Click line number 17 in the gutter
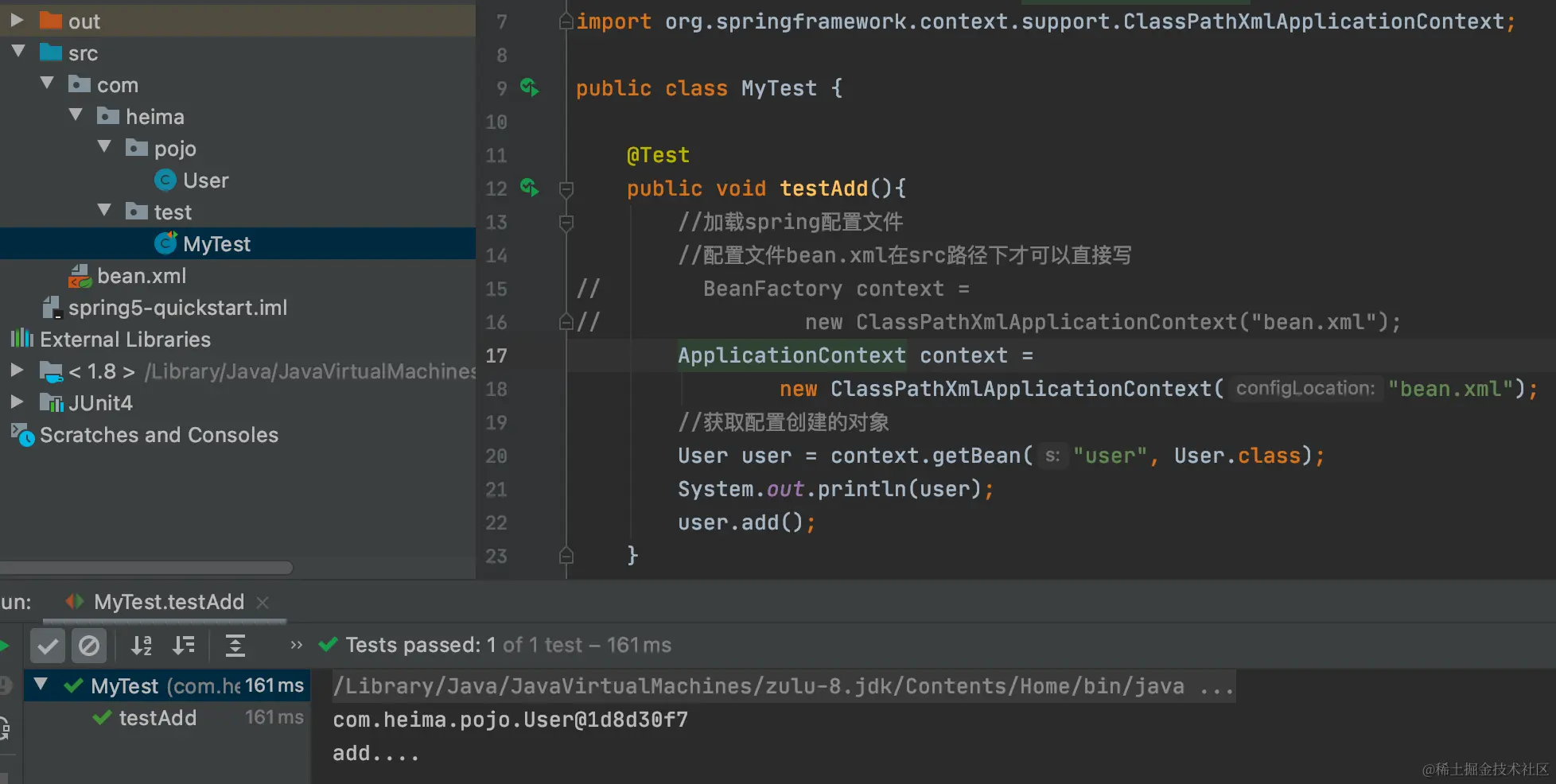 pyautogui.click(x=496, y=355)
